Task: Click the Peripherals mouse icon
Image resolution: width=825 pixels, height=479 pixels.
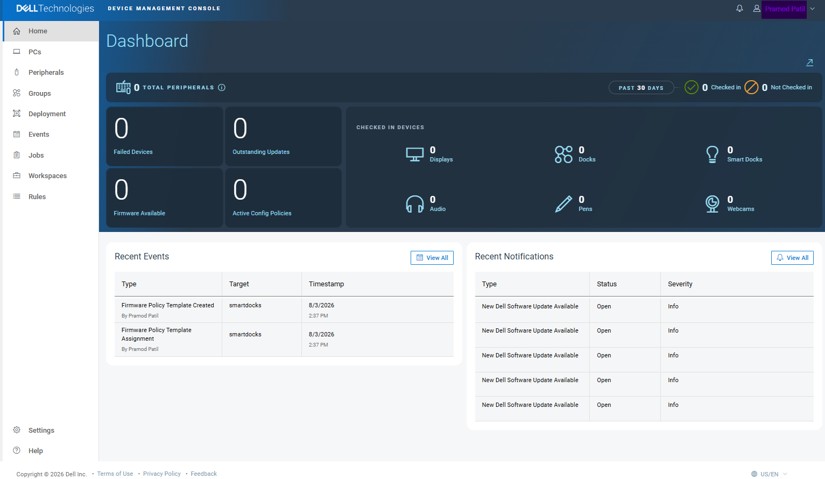Action: tap(17, 72)
